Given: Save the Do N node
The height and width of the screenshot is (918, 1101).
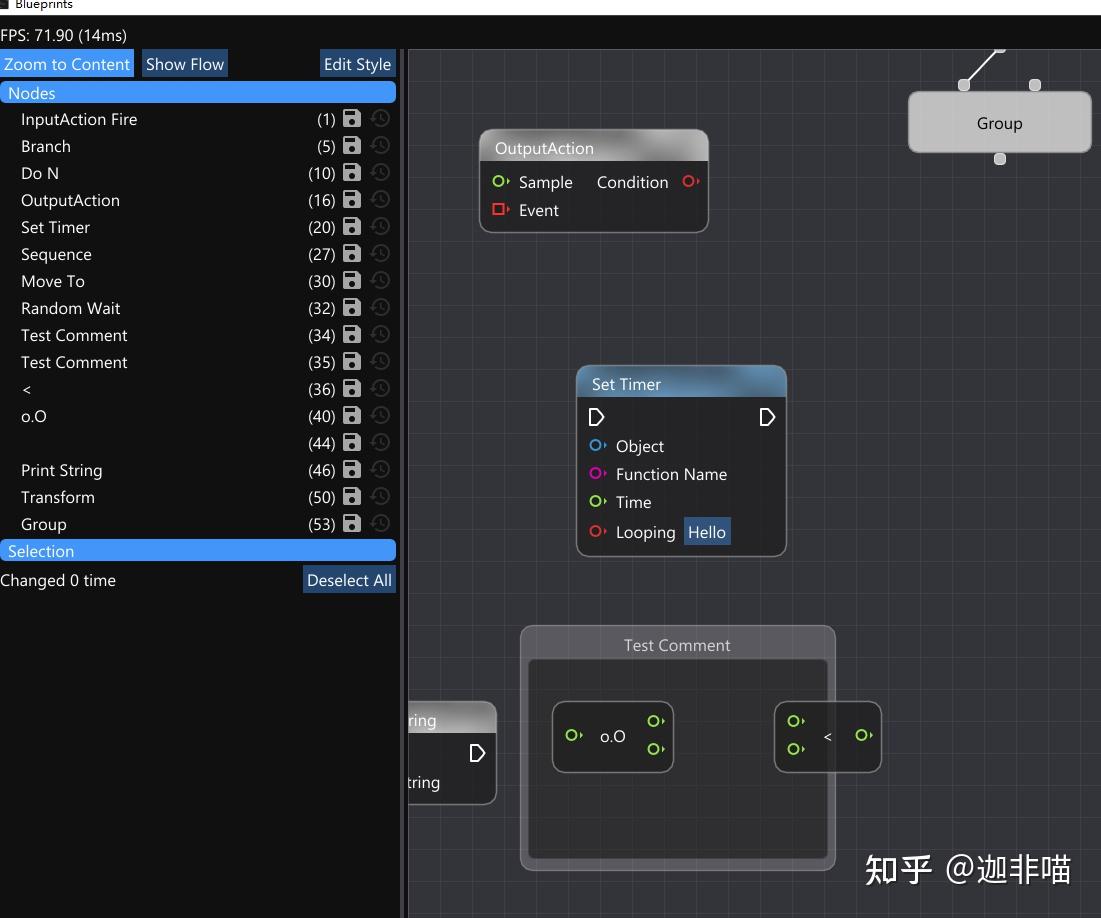Looking at the screenshot, I should (351, 172).
